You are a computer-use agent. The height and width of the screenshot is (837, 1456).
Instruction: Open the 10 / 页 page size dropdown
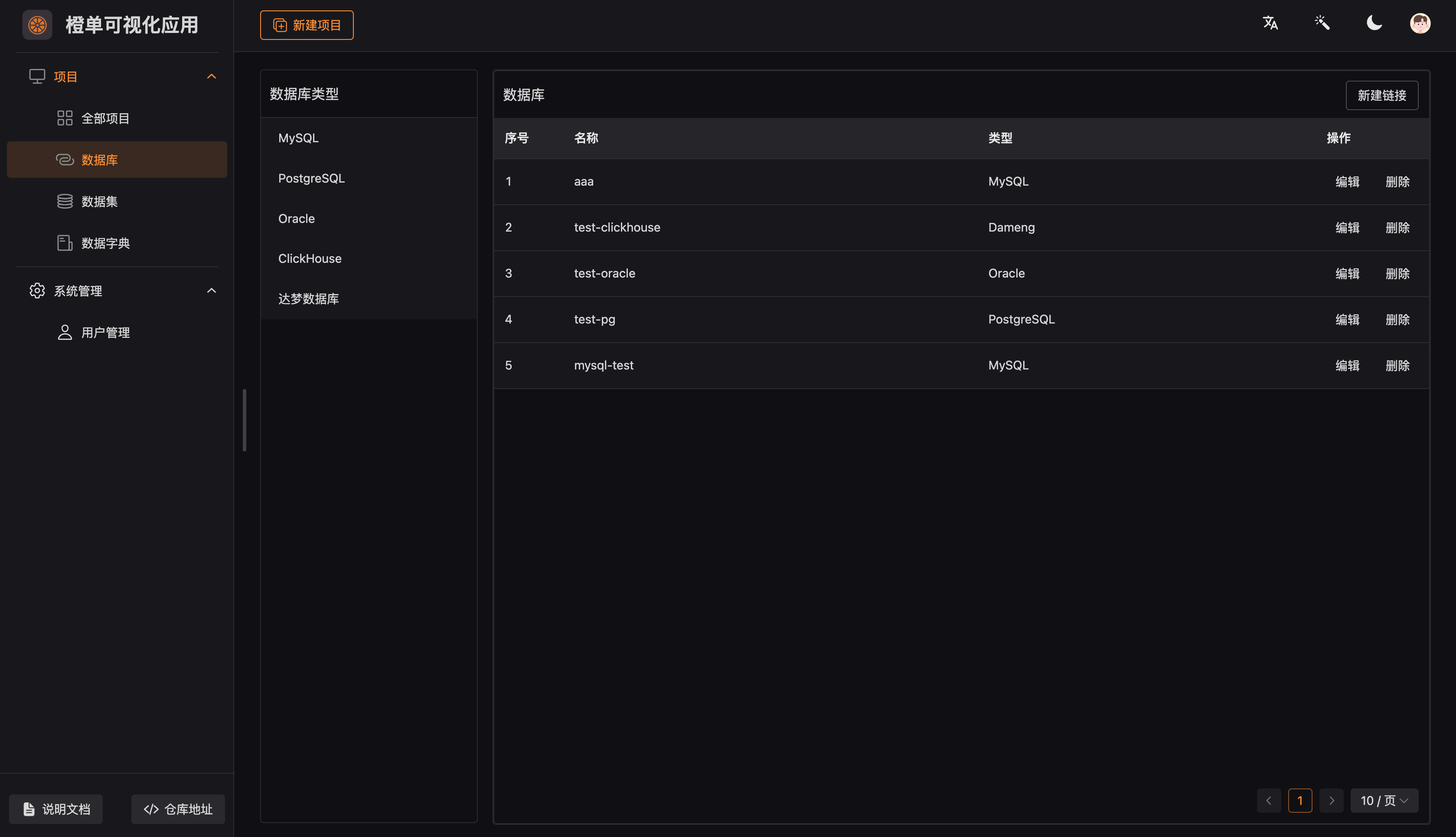tap(1384, 800)
